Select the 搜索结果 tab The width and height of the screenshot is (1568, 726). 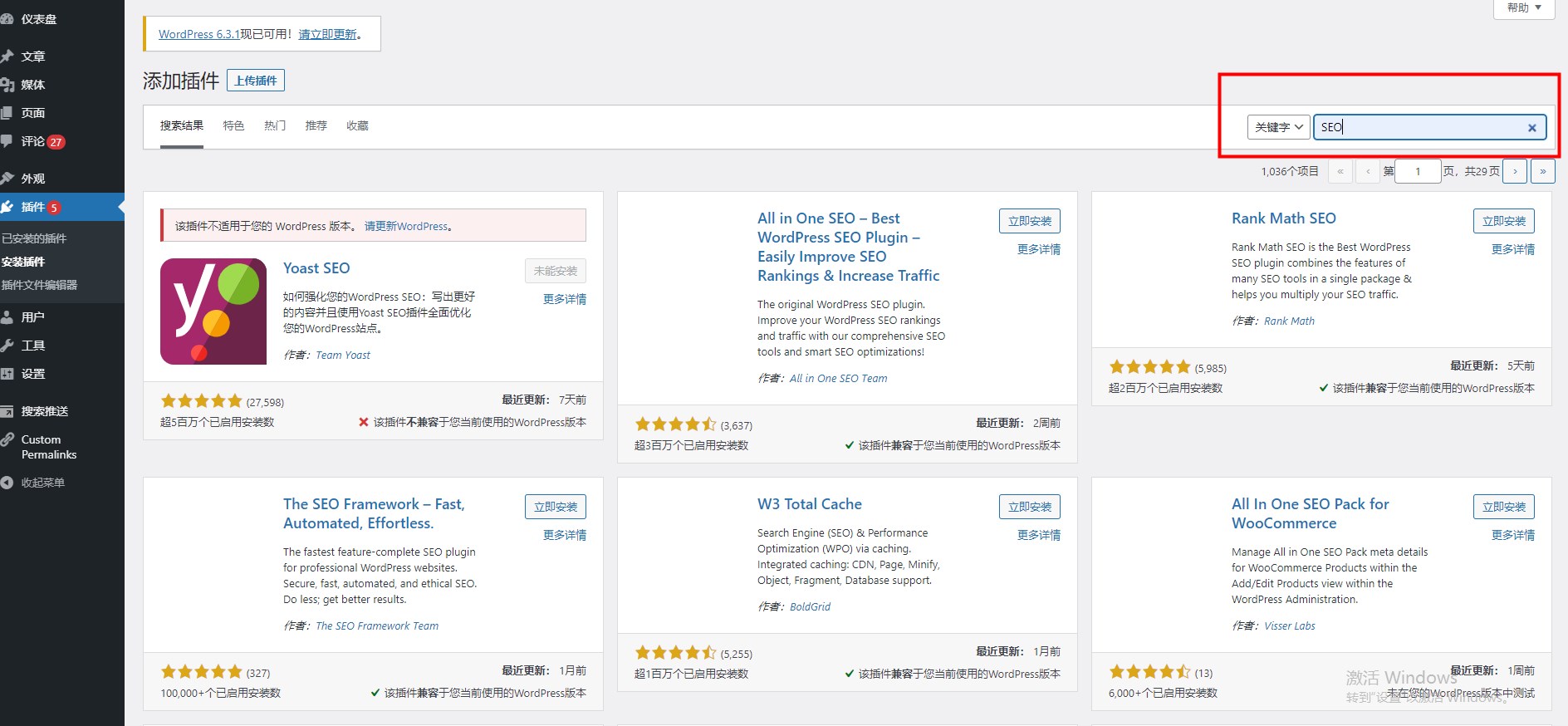tap(182, 125)
